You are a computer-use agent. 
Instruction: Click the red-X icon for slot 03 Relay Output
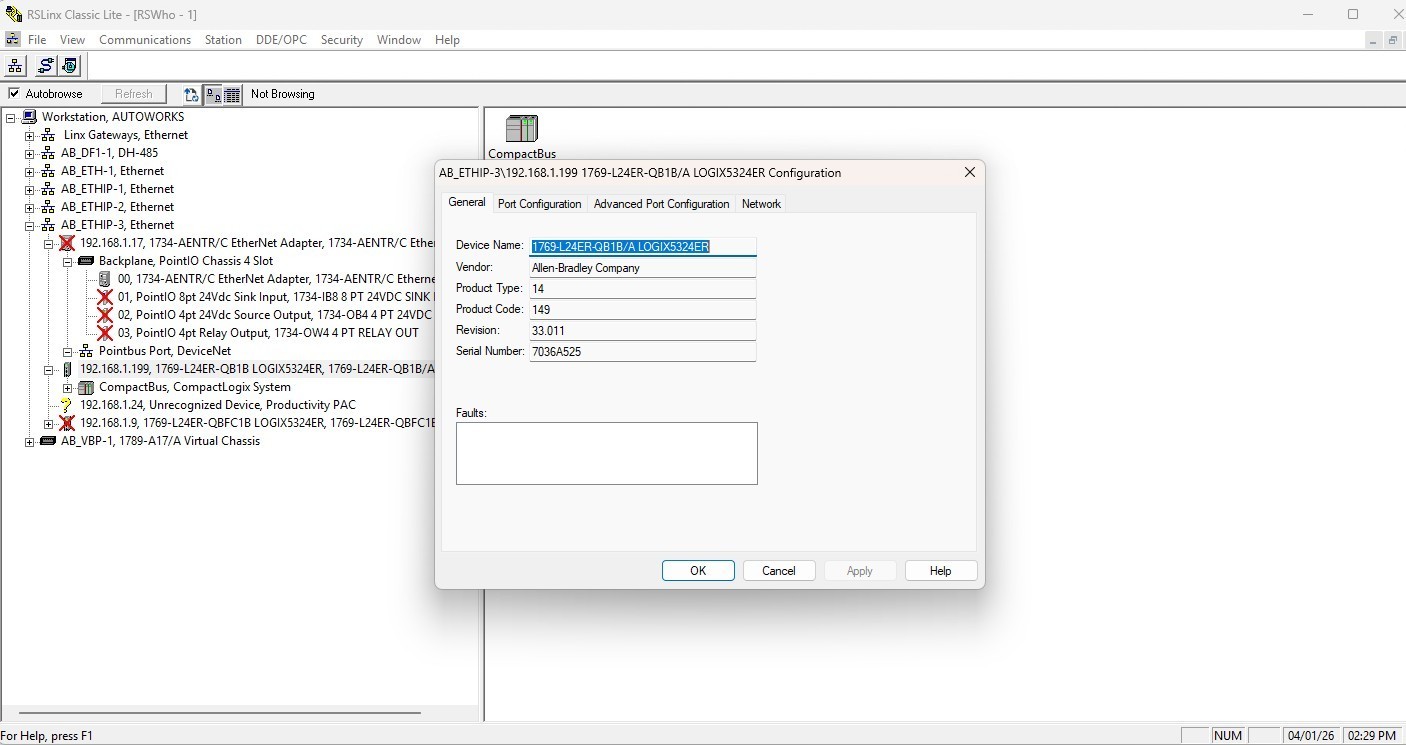105,333
